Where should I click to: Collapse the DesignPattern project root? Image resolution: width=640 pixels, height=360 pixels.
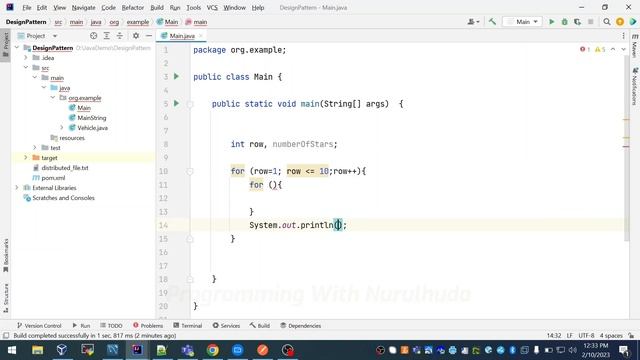point(17,48)
